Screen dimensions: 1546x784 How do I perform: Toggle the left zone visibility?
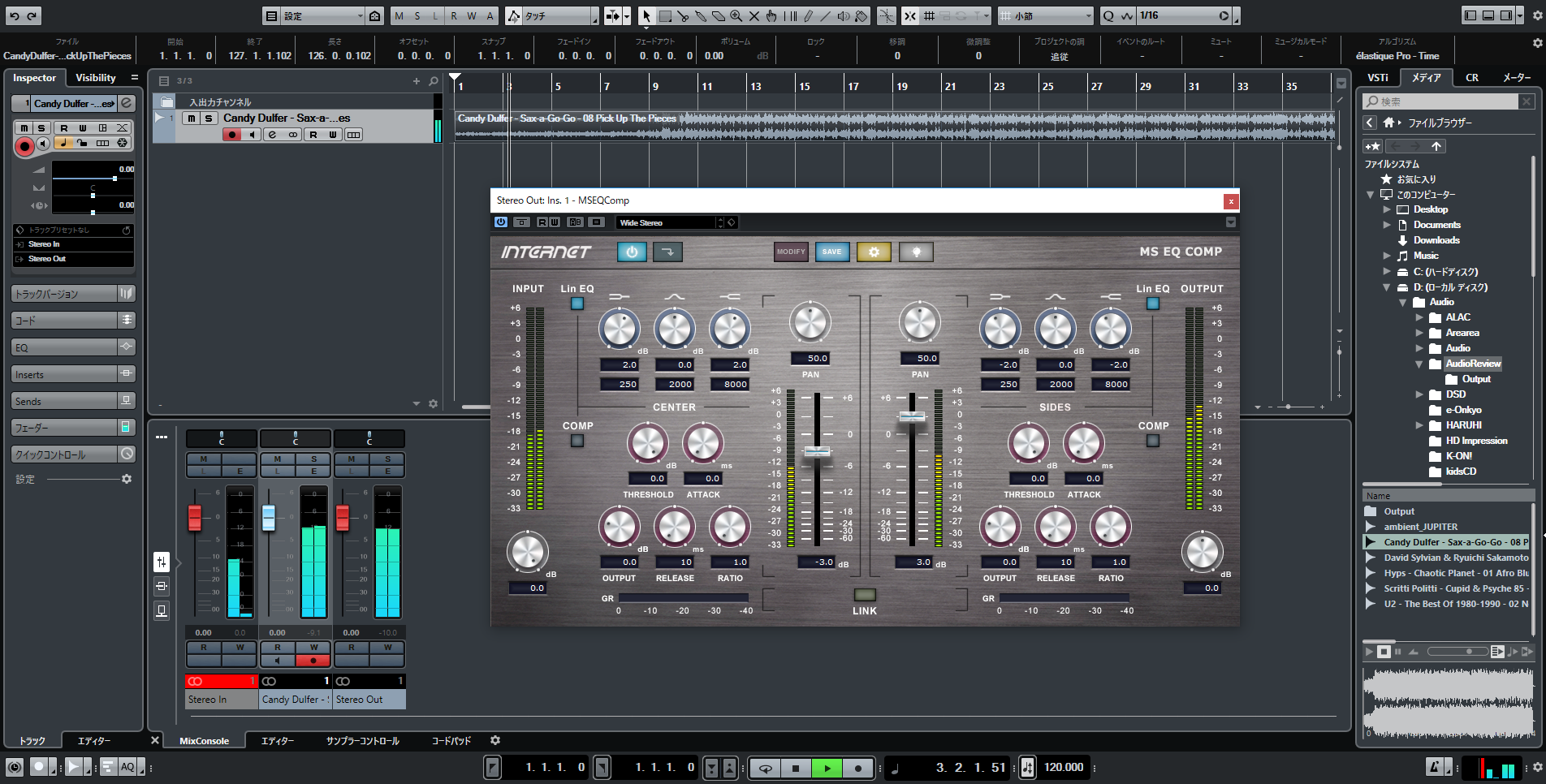[x=1470, y=15]
